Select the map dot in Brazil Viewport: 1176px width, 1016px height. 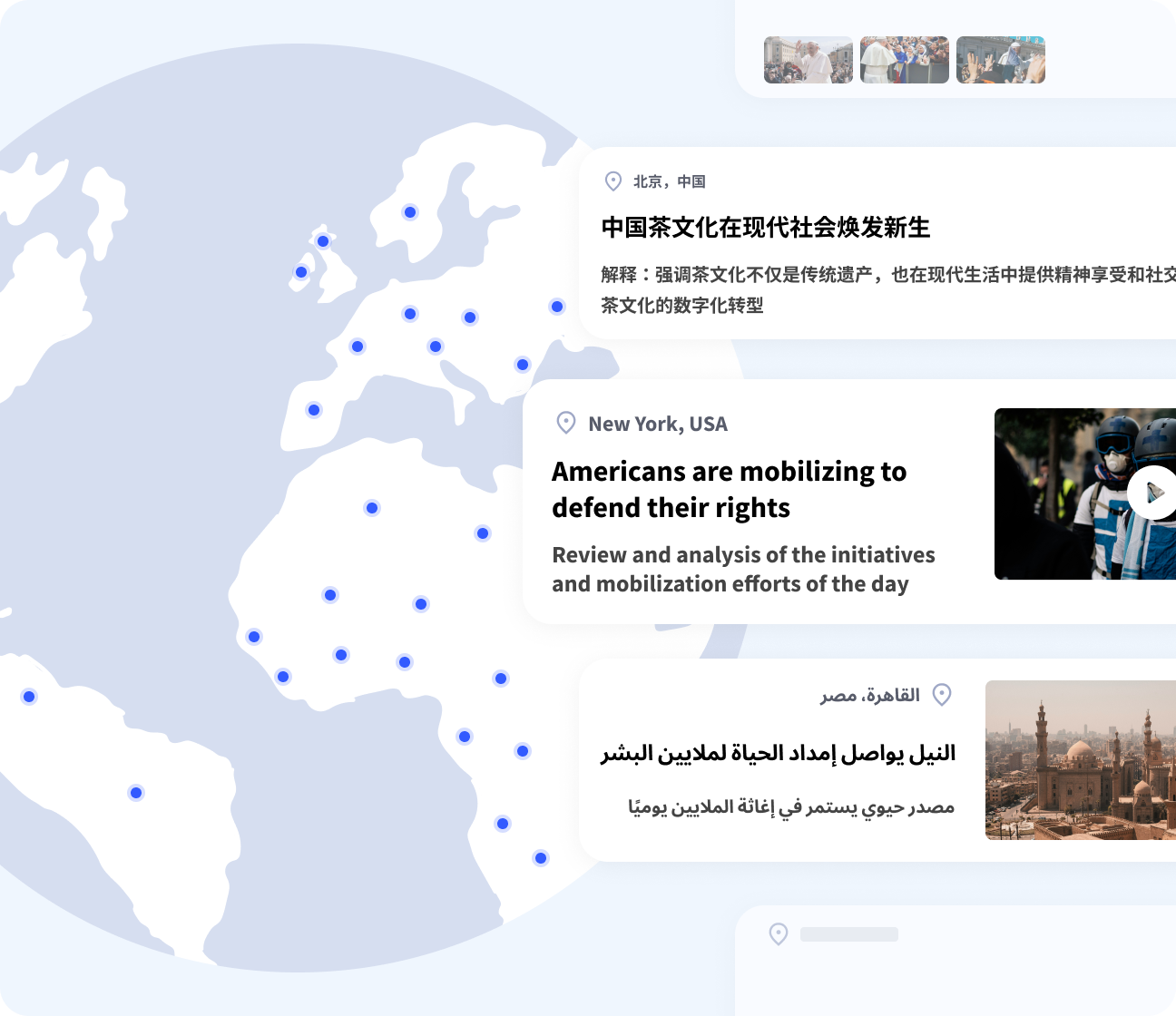tap(136, 793)
